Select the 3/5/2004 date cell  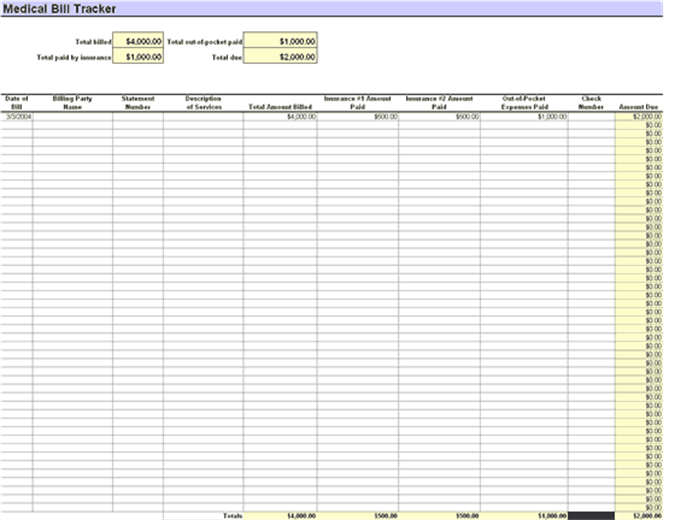pyautogui.click(x=16, y=117)
